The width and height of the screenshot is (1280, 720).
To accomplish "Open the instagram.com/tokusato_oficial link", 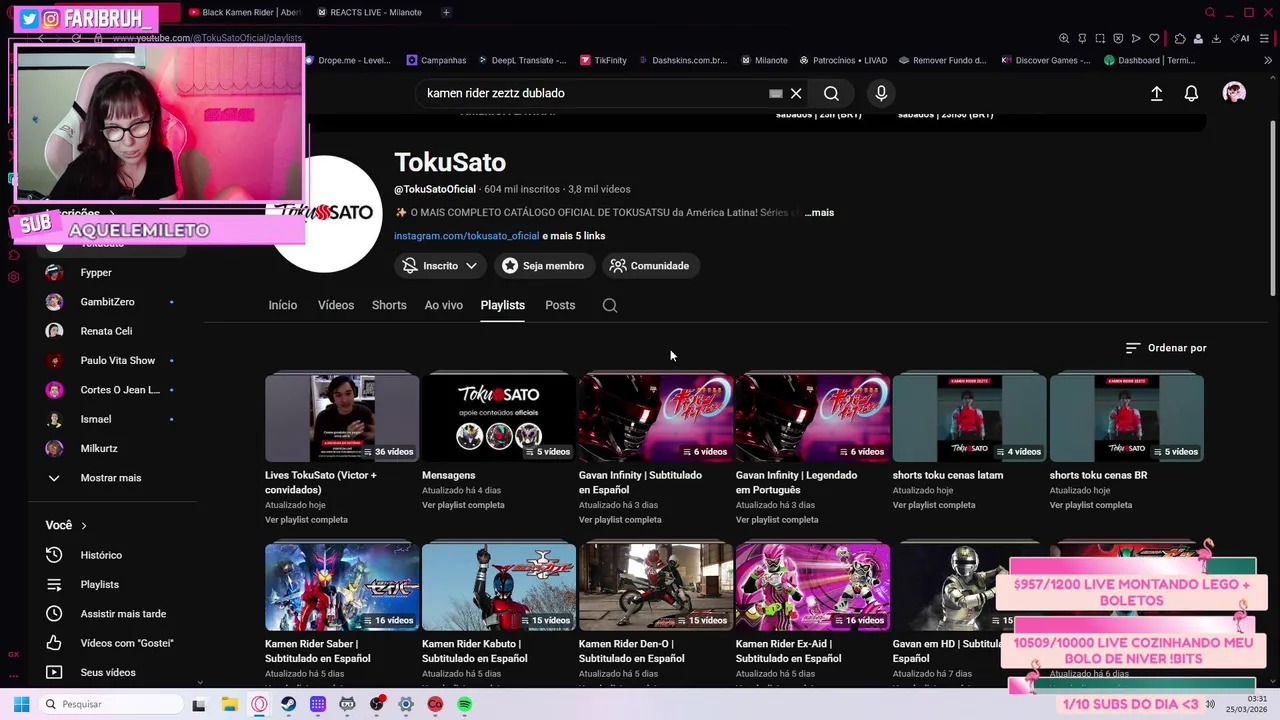I will pyautogui.click(x=466, y=236).
